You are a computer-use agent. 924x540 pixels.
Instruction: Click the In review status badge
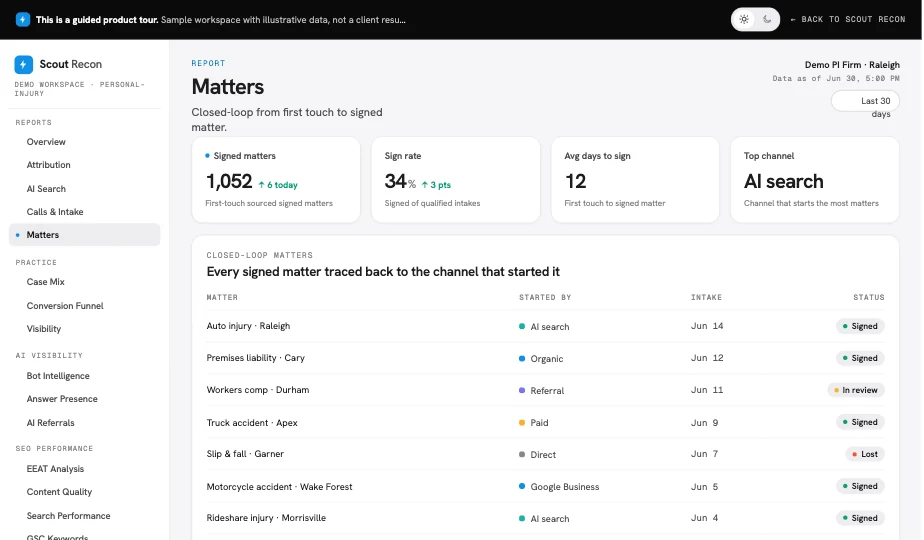856,390
